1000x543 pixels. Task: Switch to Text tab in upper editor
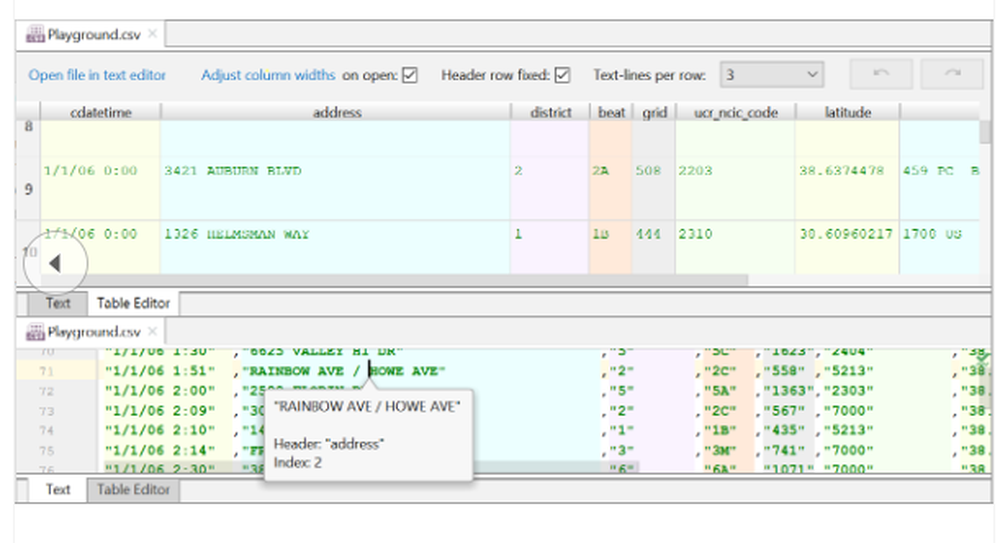57,303
